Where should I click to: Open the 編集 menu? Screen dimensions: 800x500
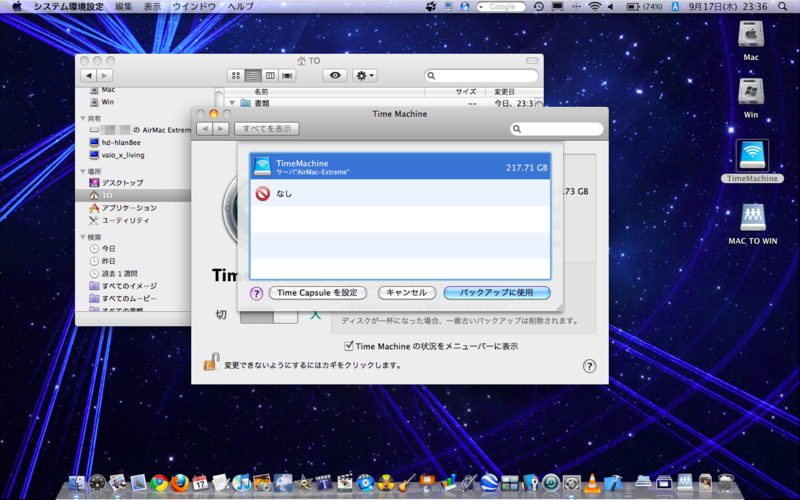click(x=123, y=7)
